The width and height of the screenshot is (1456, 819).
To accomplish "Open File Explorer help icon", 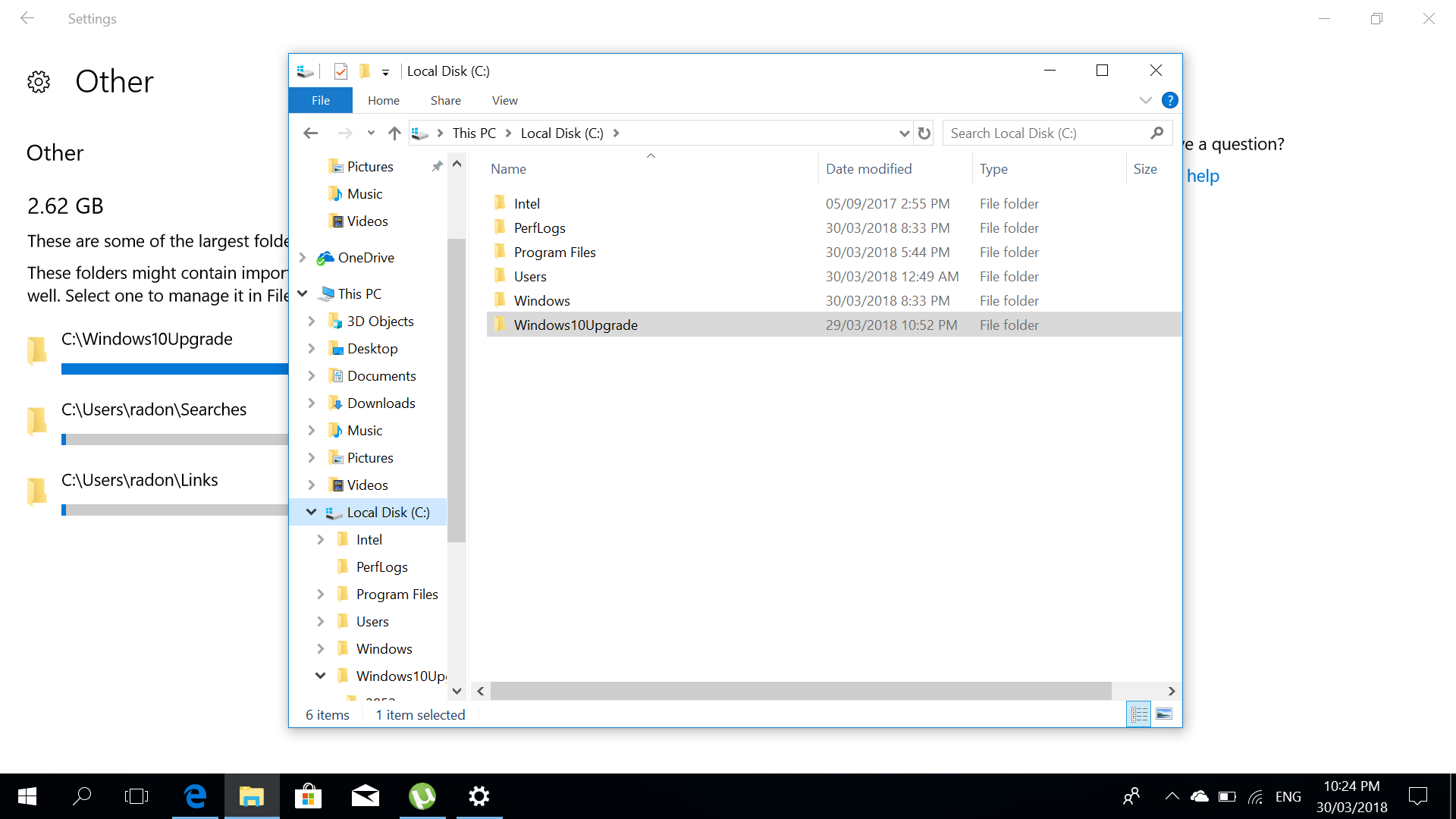I will (1169, 100).
